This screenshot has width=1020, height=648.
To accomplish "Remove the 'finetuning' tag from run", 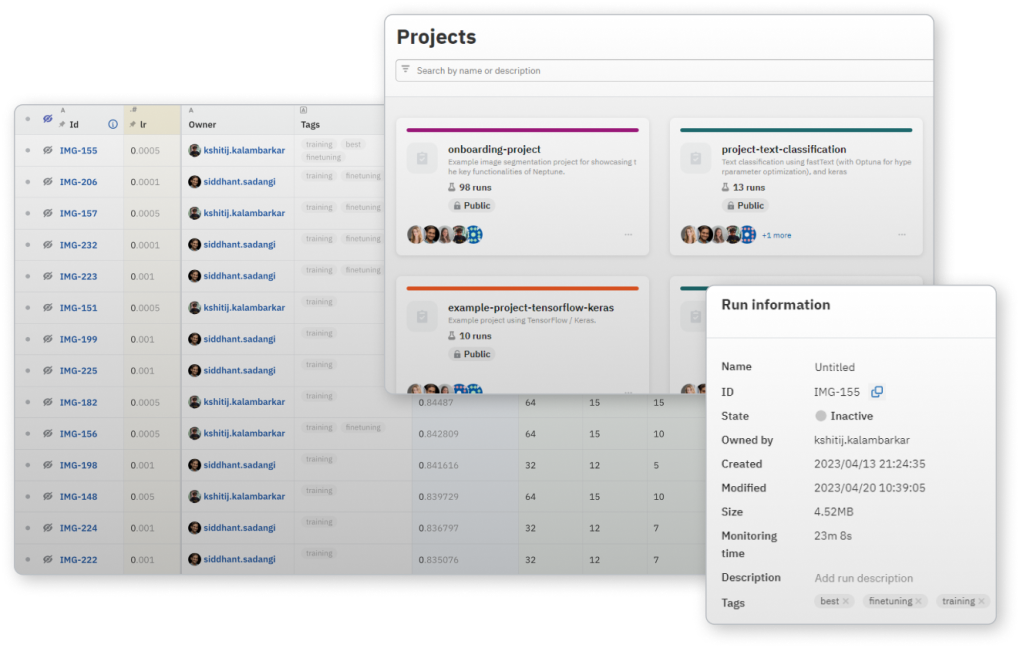I will point(919,601).
